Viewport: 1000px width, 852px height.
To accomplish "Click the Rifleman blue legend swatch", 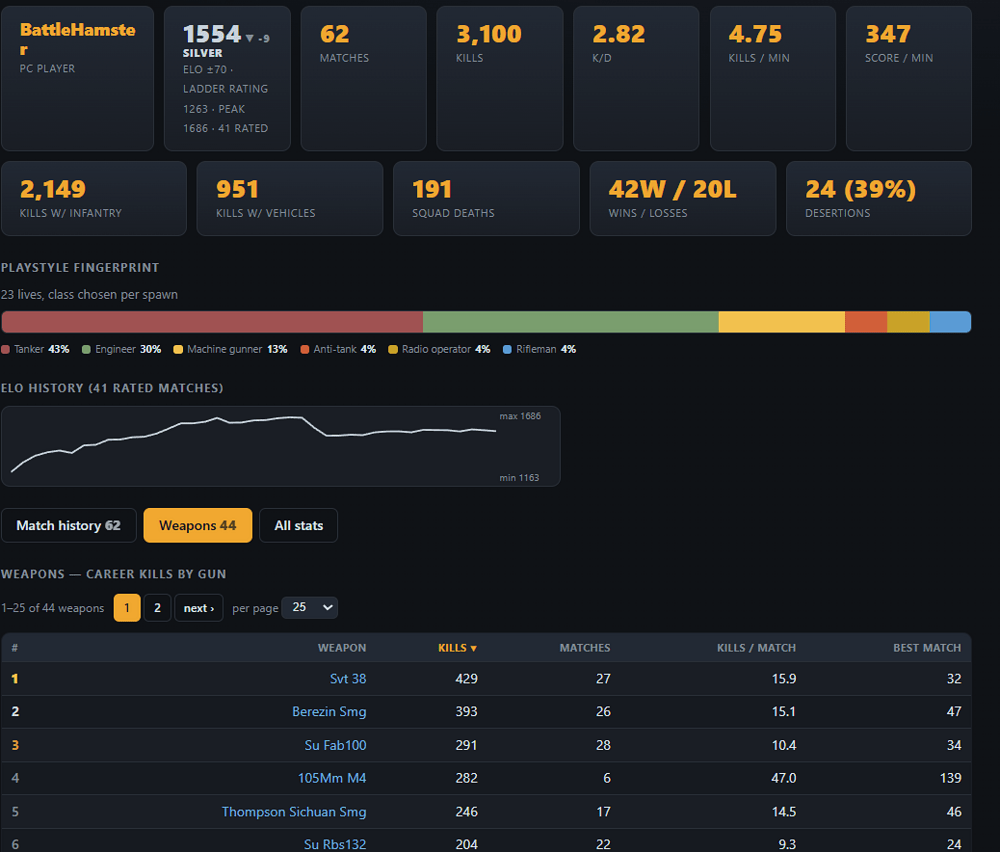I will pos(507,349).
